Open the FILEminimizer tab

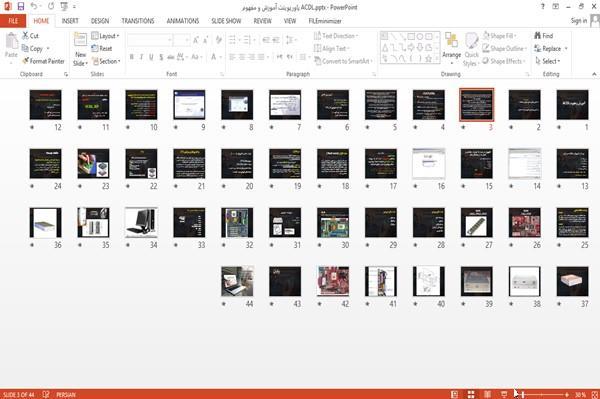tap(325, 21)
